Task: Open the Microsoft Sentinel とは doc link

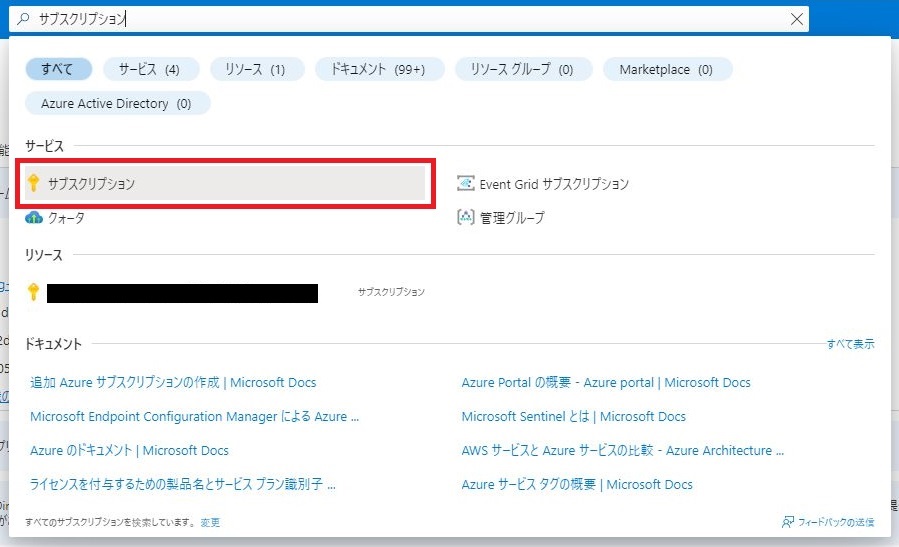Action: 573,416
